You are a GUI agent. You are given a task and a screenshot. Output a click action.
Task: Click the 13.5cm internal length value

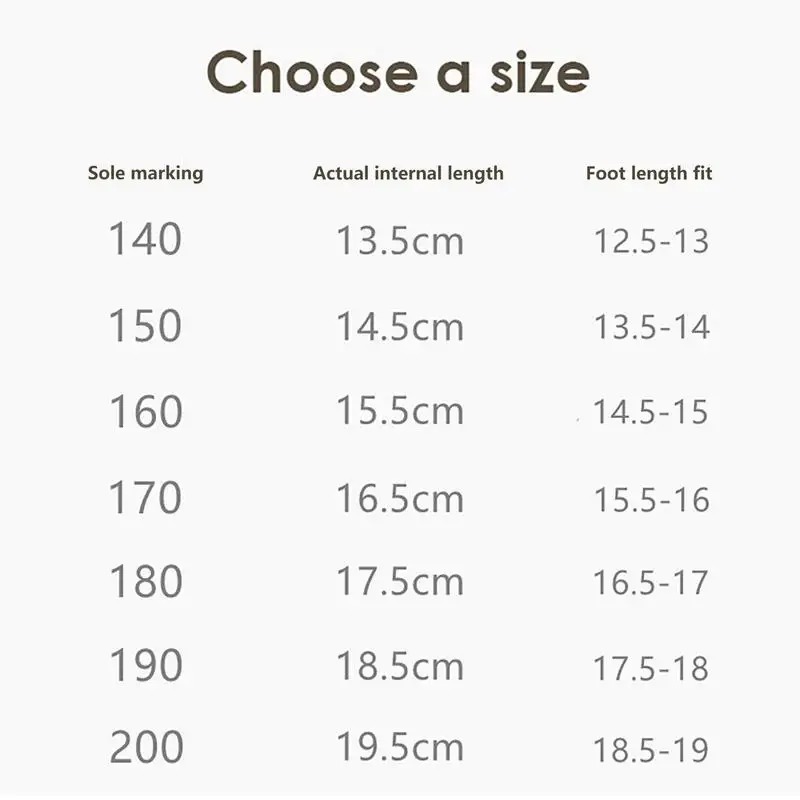399,241
